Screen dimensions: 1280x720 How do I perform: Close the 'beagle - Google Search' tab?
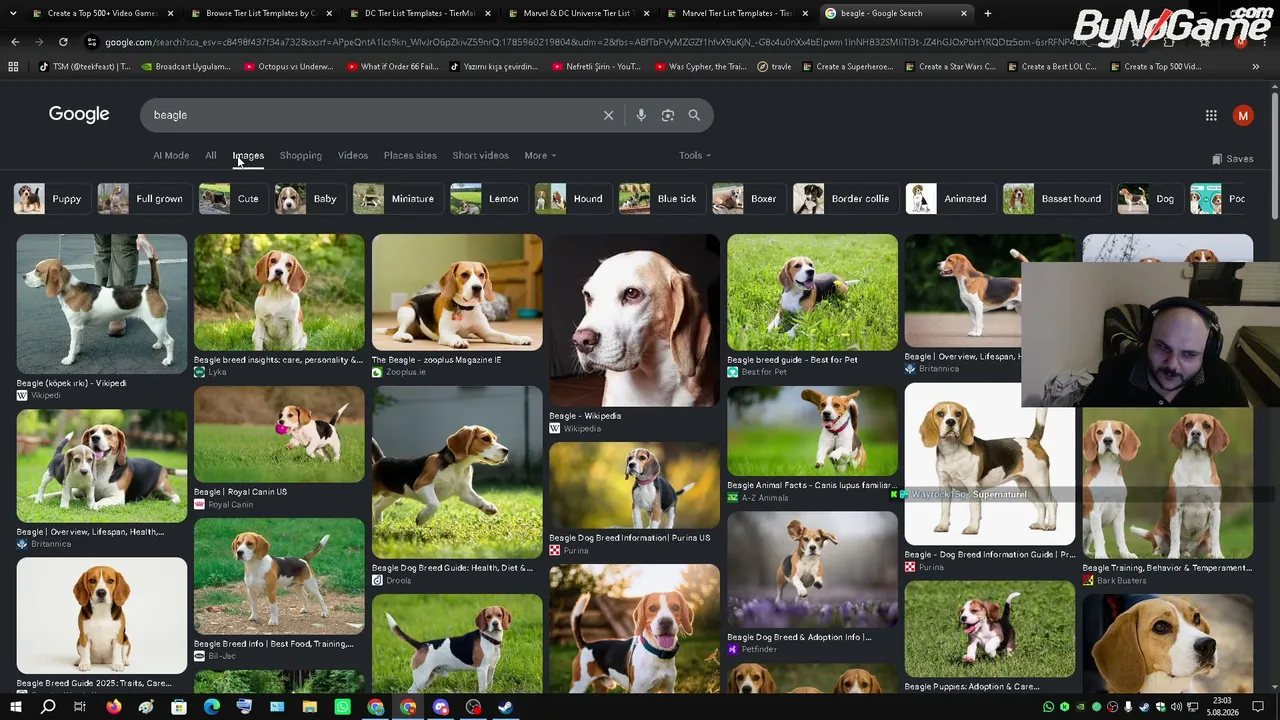964,13
